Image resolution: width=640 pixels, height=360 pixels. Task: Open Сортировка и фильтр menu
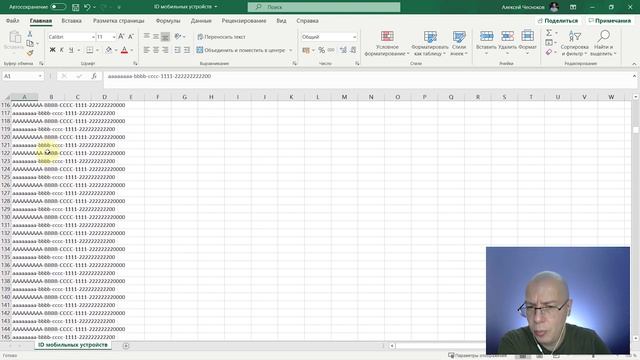click(x=575, y=43)
